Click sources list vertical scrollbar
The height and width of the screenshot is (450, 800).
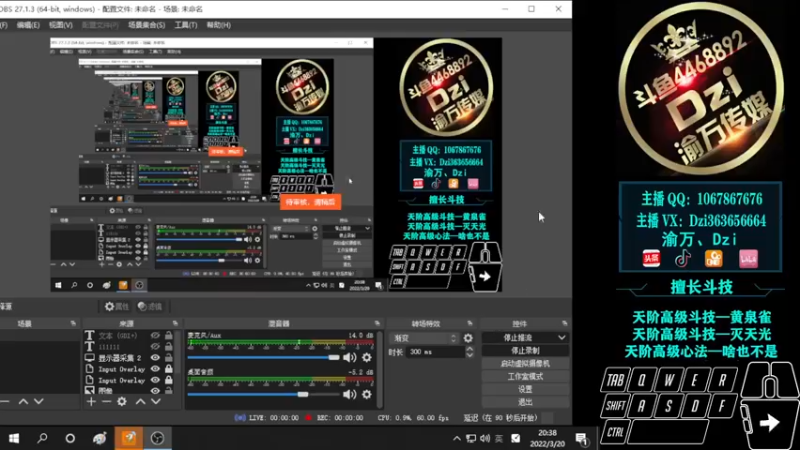(178, 362)
